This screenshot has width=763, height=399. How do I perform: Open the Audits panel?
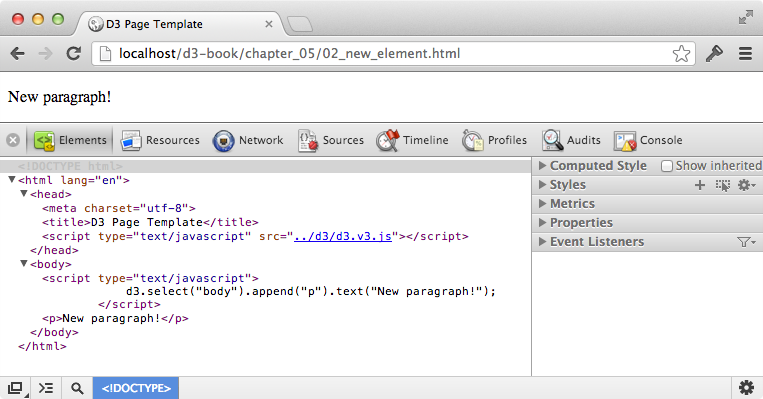click(x=571, y=140)
